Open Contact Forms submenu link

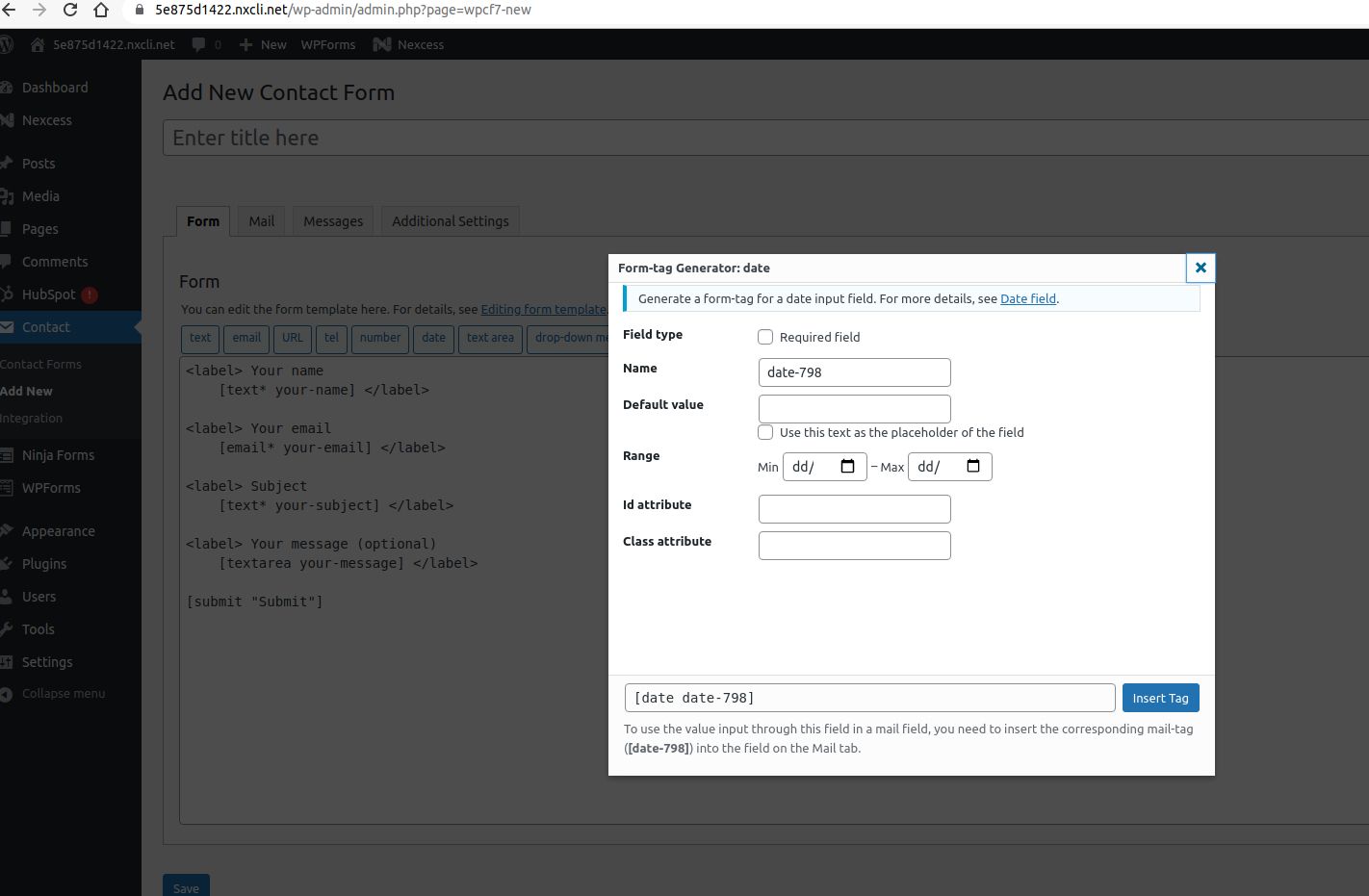[x=40, y=364]
